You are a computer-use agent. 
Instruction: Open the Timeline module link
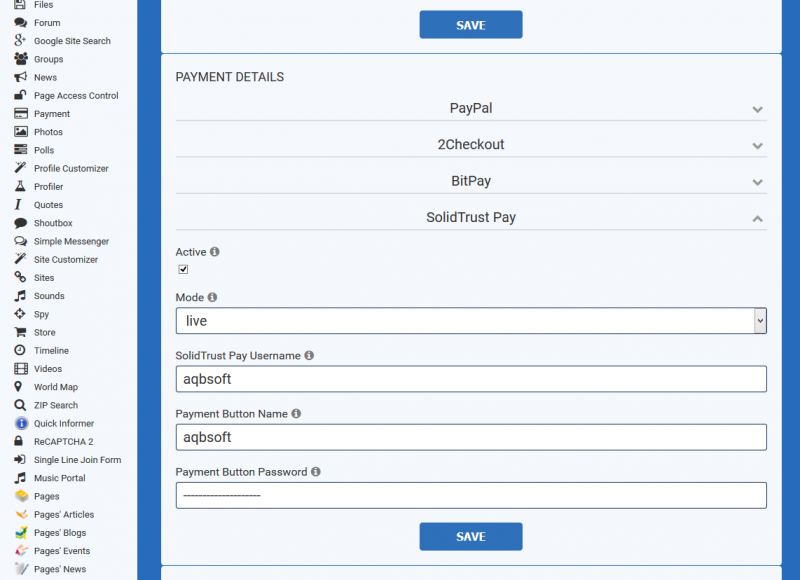click(51, 350)
